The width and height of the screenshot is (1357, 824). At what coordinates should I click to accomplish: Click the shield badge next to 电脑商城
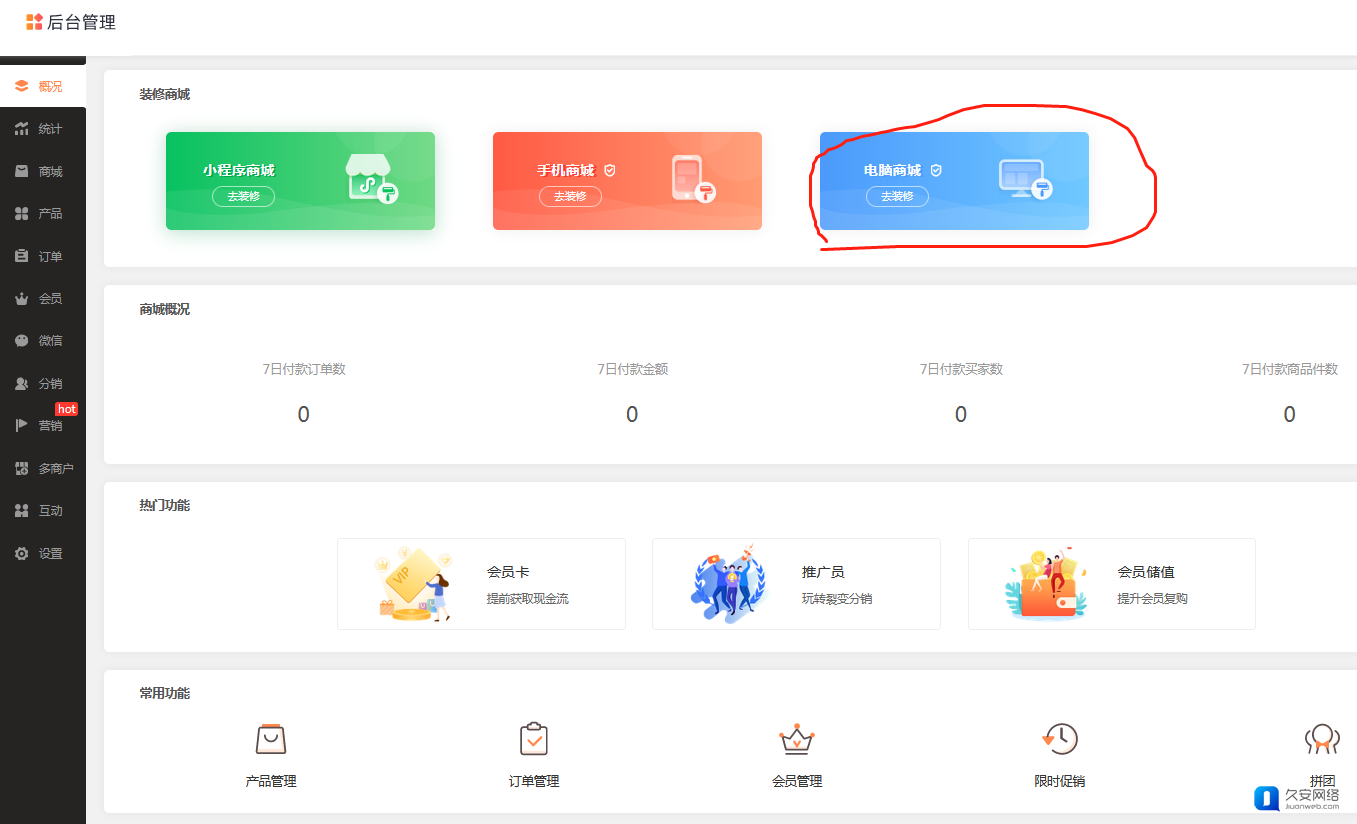coord(936,170)
